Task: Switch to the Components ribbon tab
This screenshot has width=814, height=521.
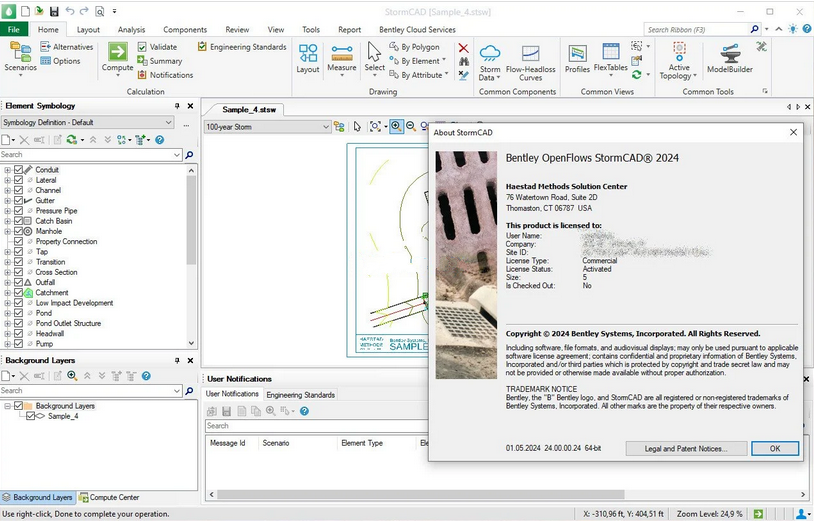Action: click(x=185, y=30)
